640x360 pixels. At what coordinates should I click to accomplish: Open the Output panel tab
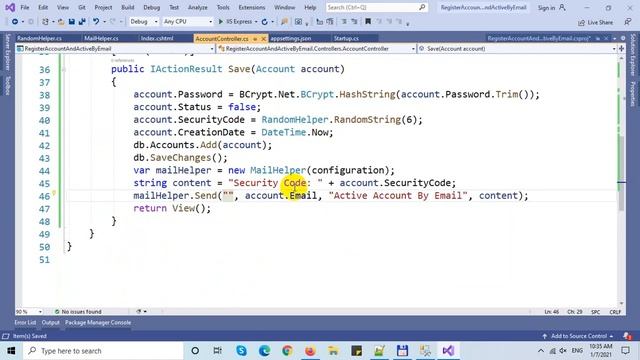(x=51, y=322)
